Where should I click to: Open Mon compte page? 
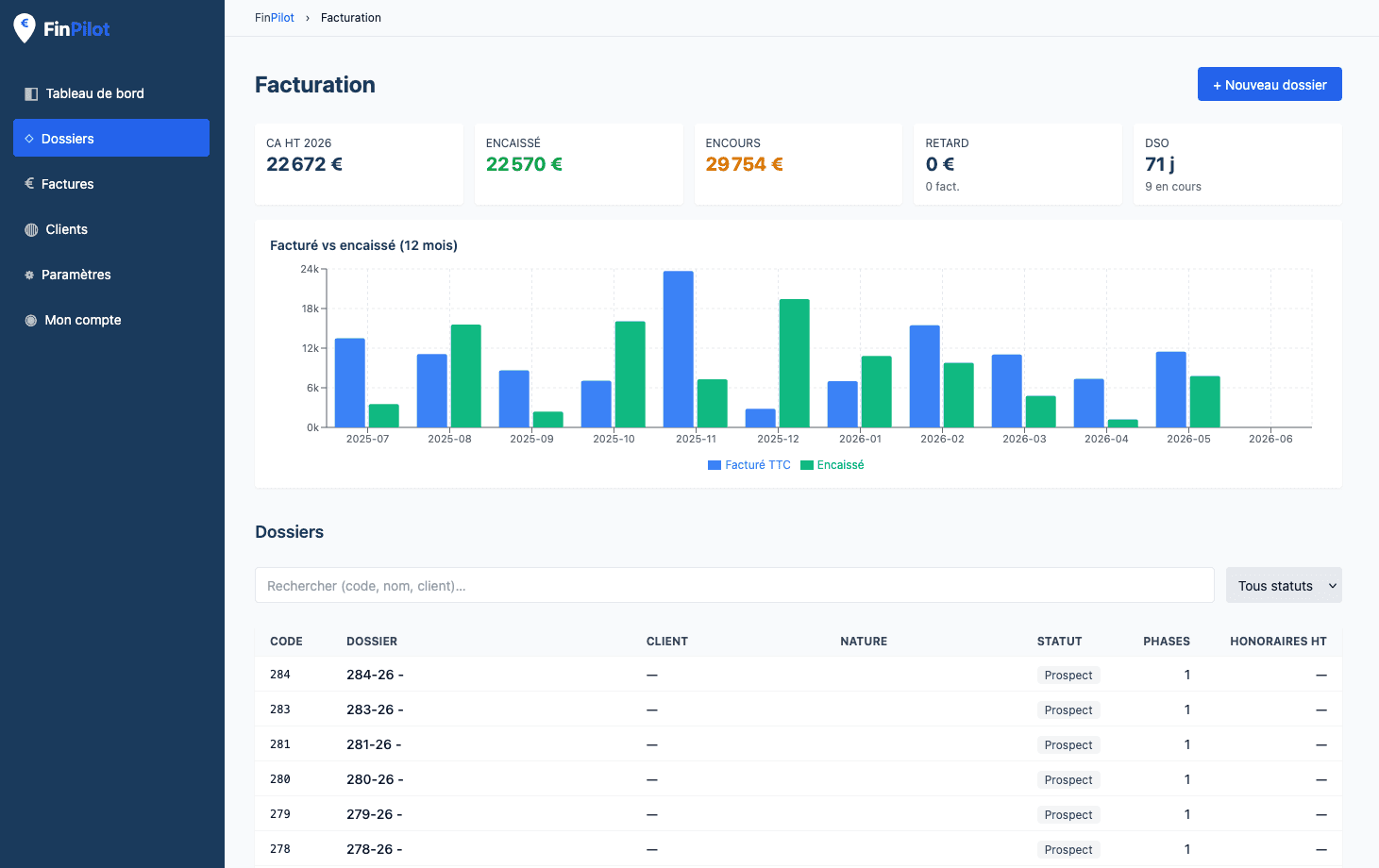[111, 320]
